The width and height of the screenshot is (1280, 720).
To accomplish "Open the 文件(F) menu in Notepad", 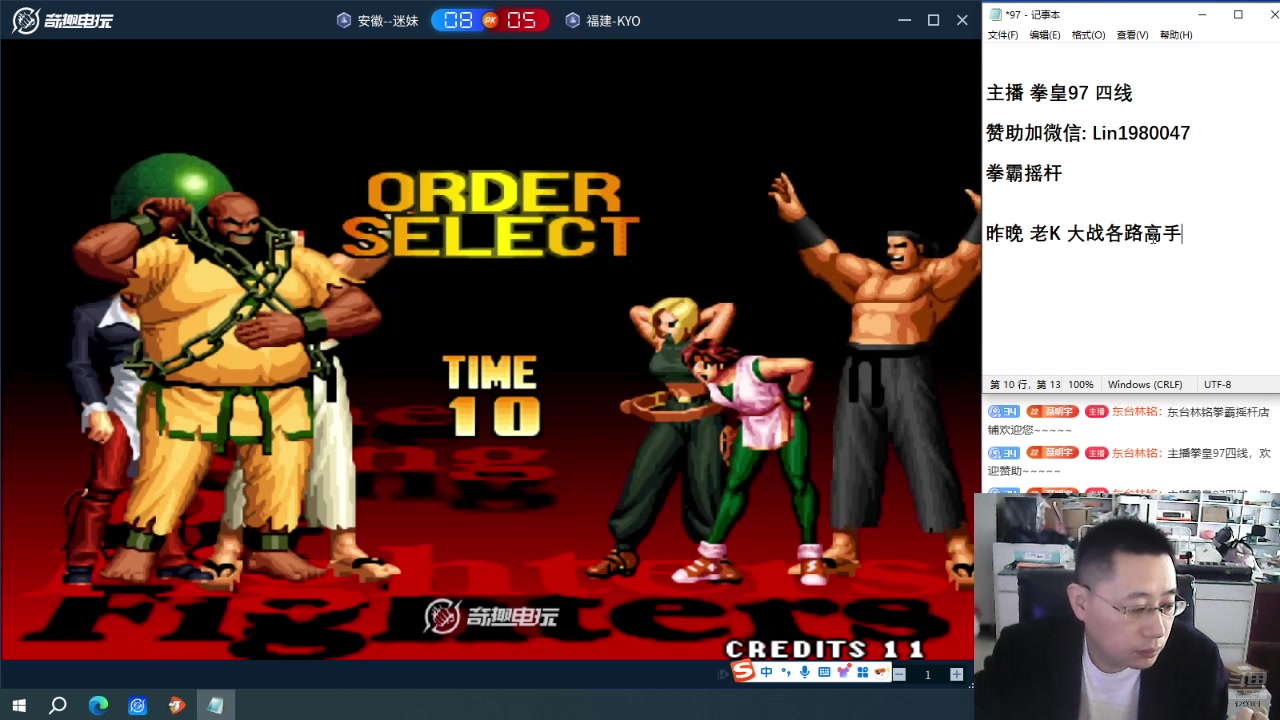I will coord(1003,35).
